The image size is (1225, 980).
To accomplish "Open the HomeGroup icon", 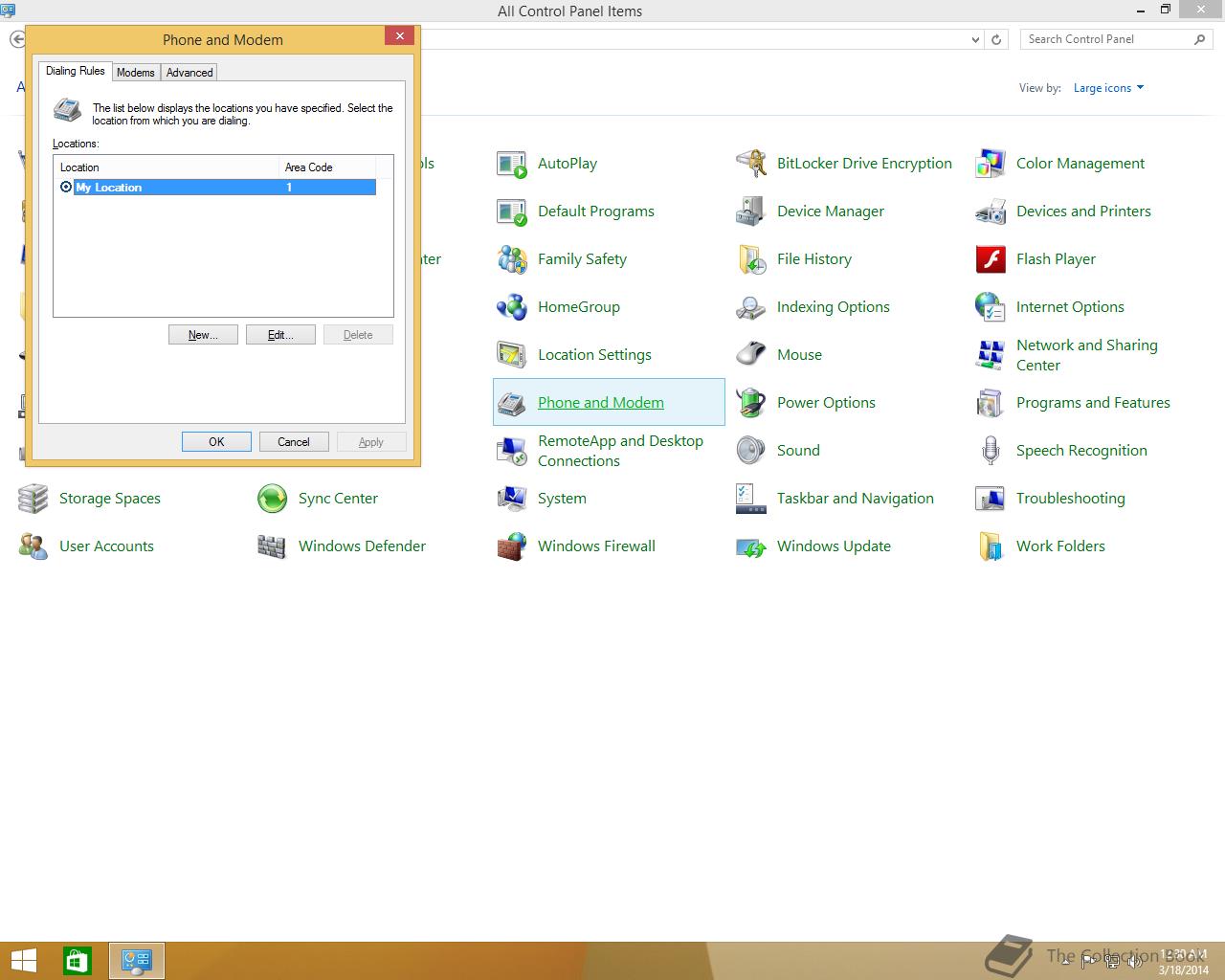I will pos(512,307).
